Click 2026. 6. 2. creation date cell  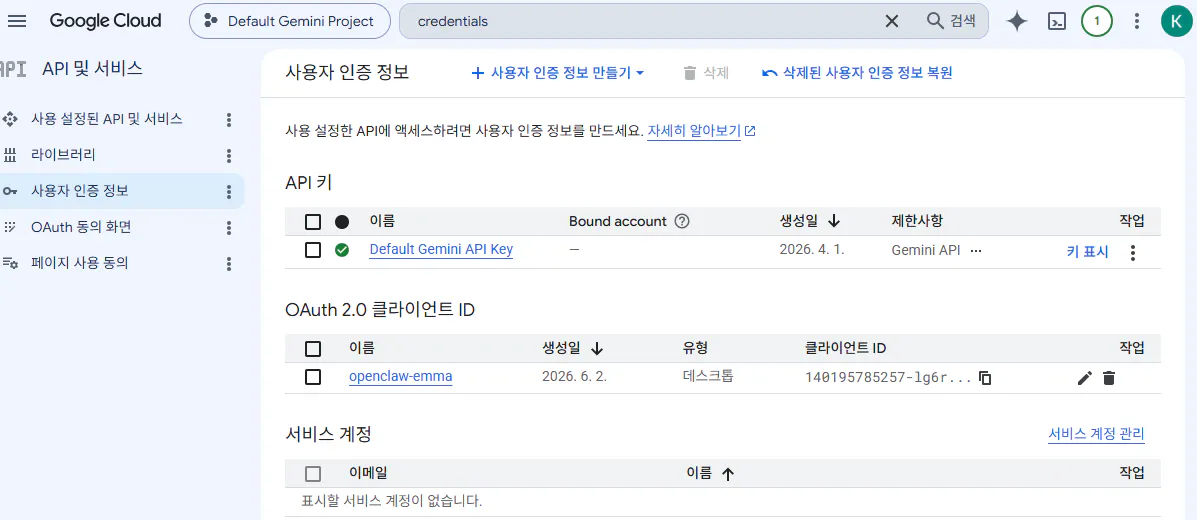(574, 376)
